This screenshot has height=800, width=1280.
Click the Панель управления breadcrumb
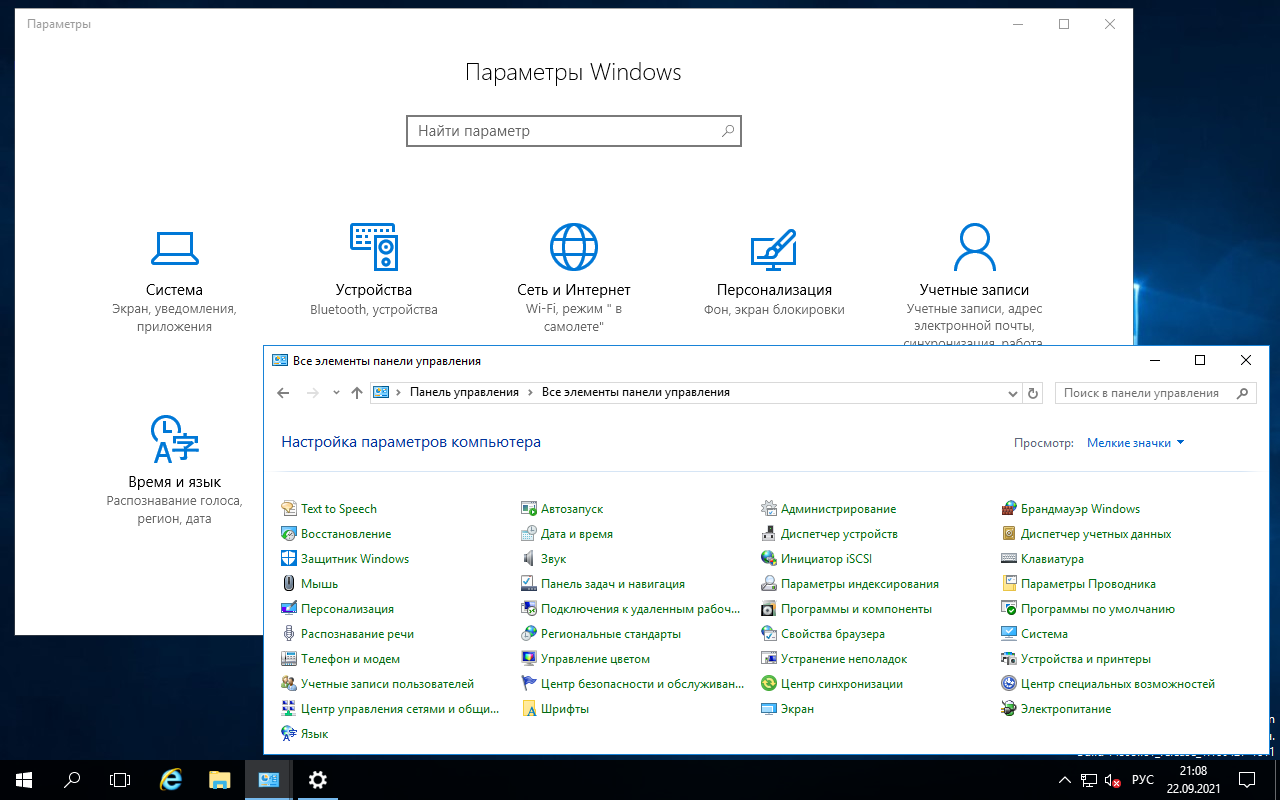[464, 392]
